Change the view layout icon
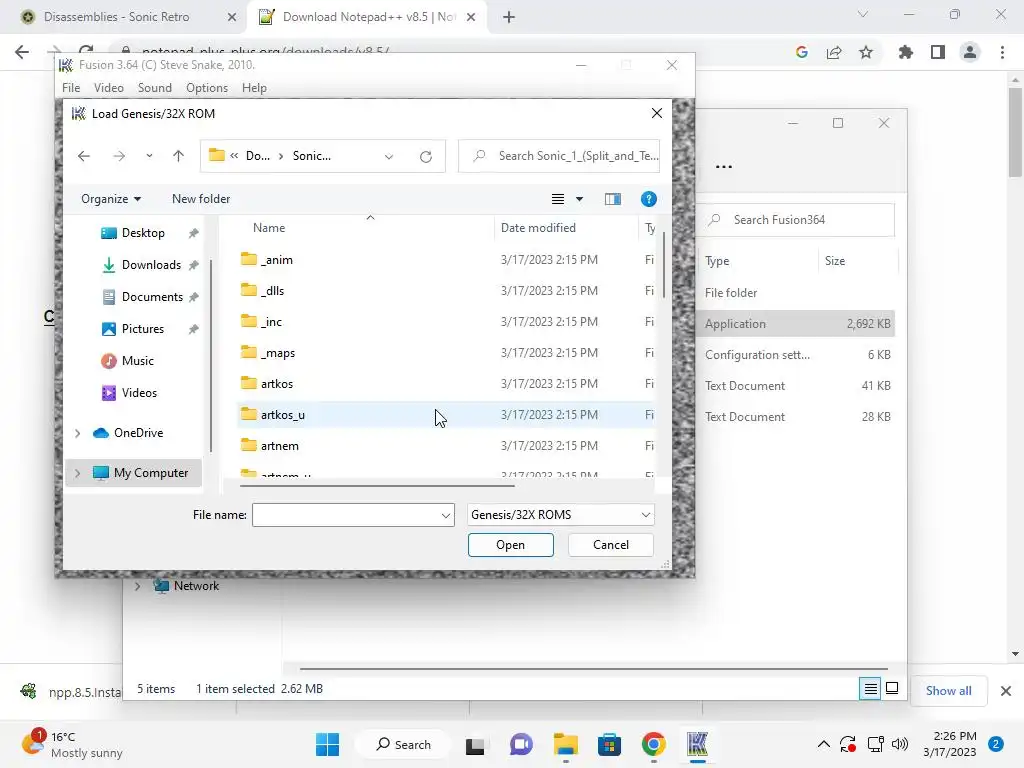 point(558,199)
